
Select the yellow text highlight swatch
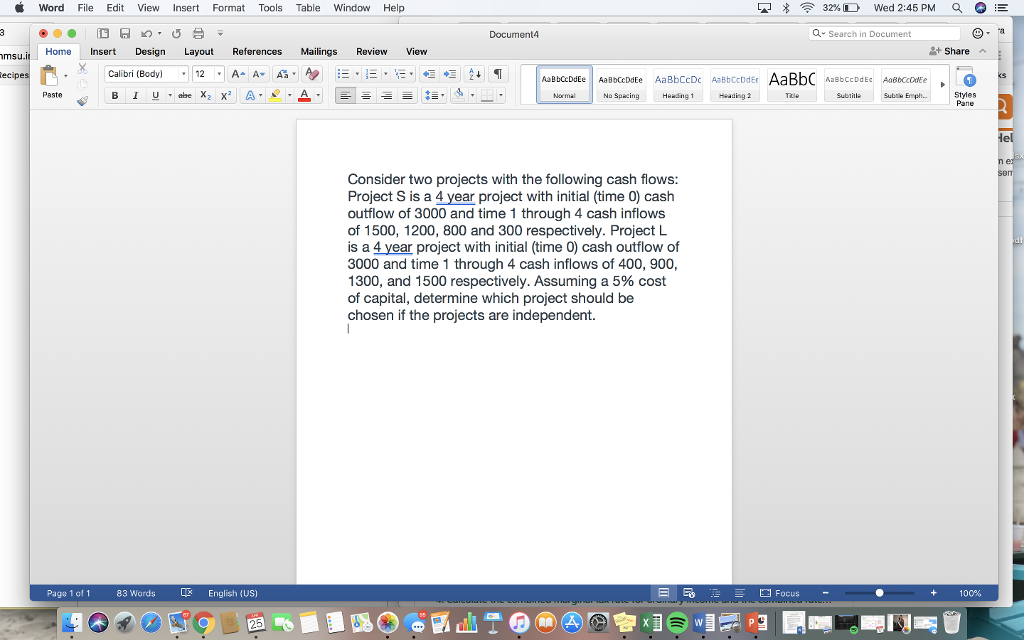[x=276, y=95]
